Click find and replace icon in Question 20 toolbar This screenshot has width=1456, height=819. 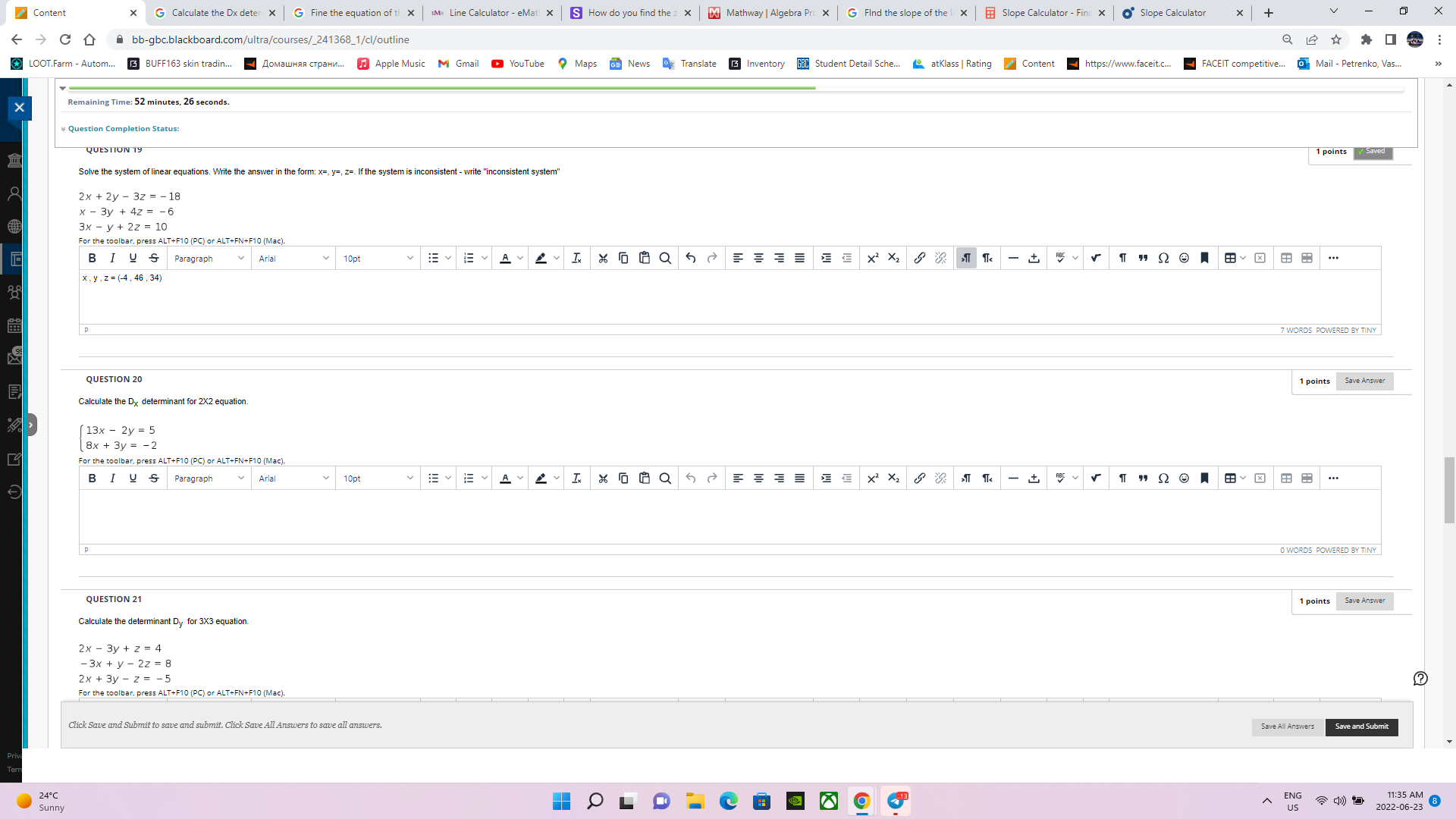665,479
